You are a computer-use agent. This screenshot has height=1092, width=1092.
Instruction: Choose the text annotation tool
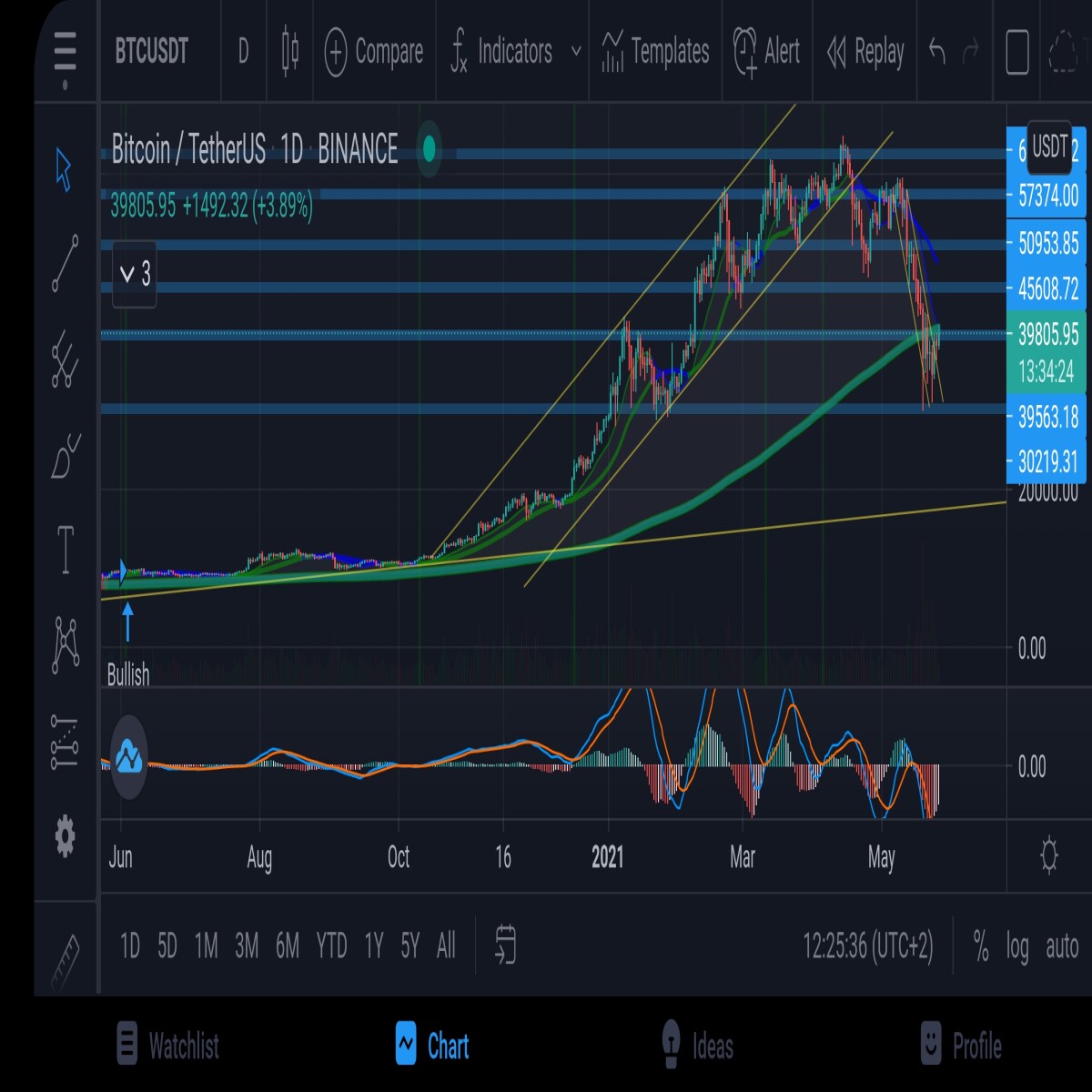pyautogui.click(x=66, y=549)
